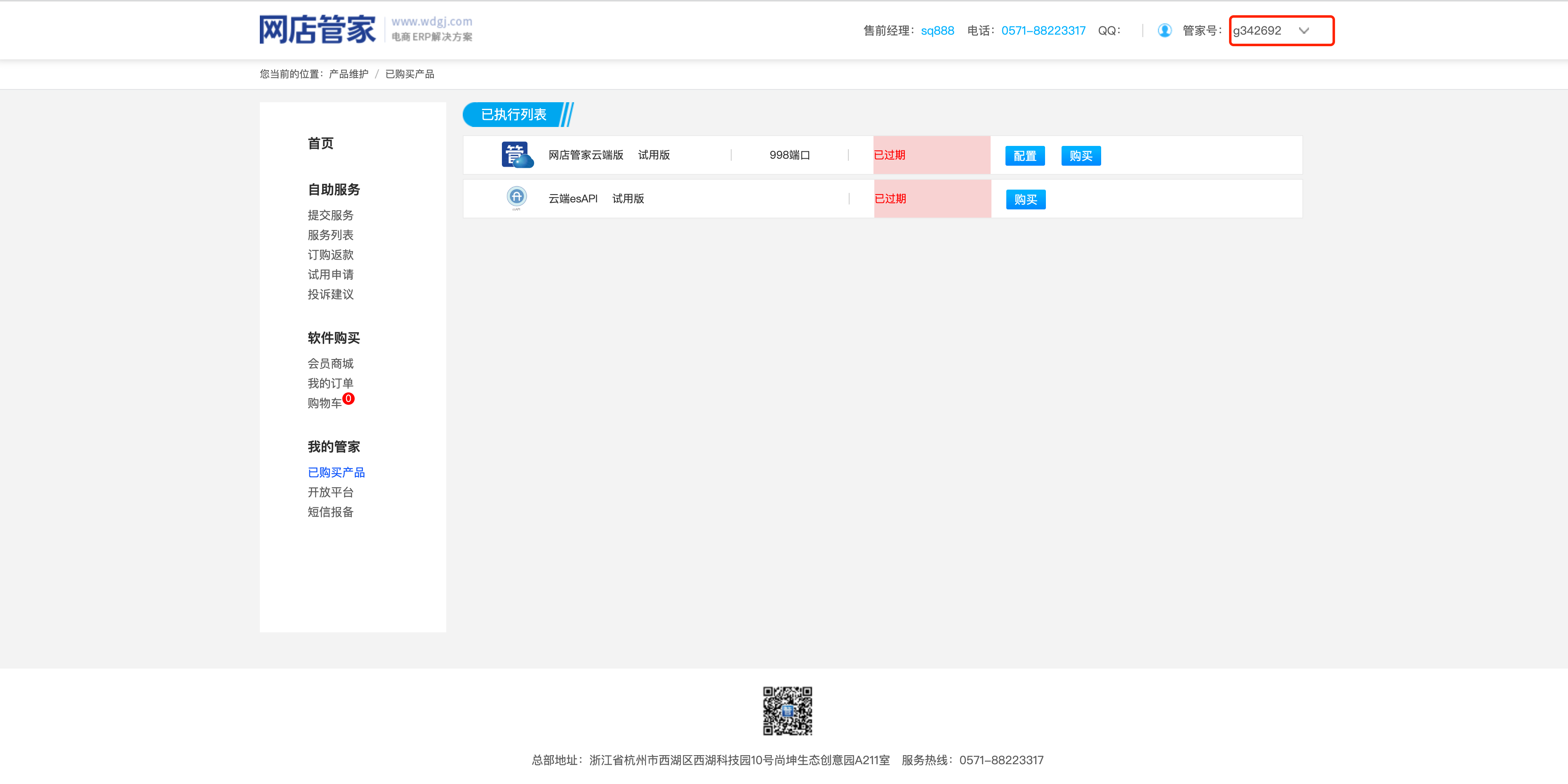Click the 配置 button for 网店管家云端版

tap(1024, 156)
